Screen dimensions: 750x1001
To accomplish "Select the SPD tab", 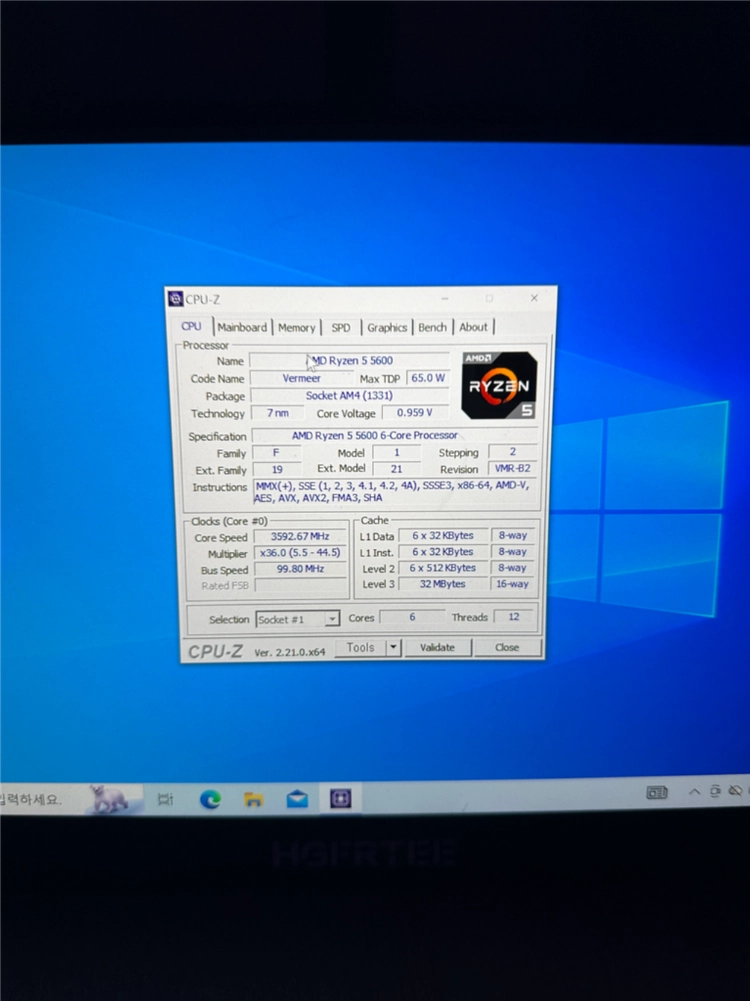I will [x=341, y=327].
